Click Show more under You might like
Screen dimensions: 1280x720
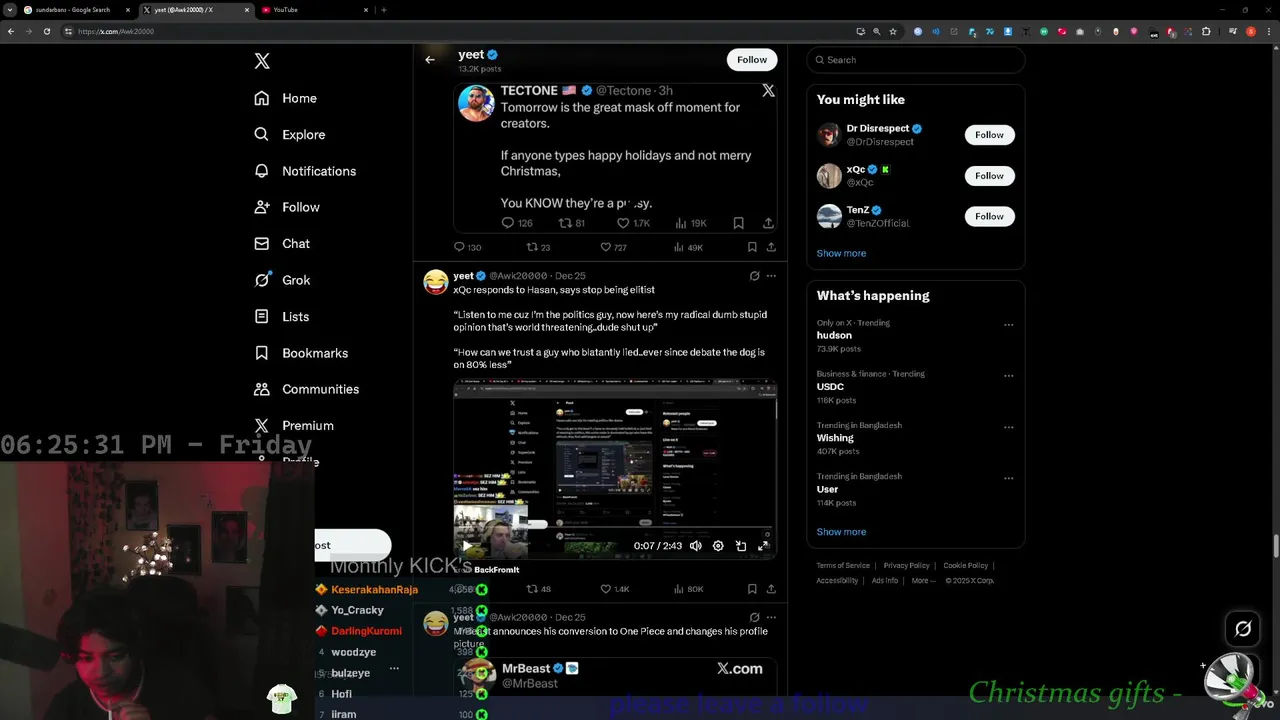click(841, 253)
